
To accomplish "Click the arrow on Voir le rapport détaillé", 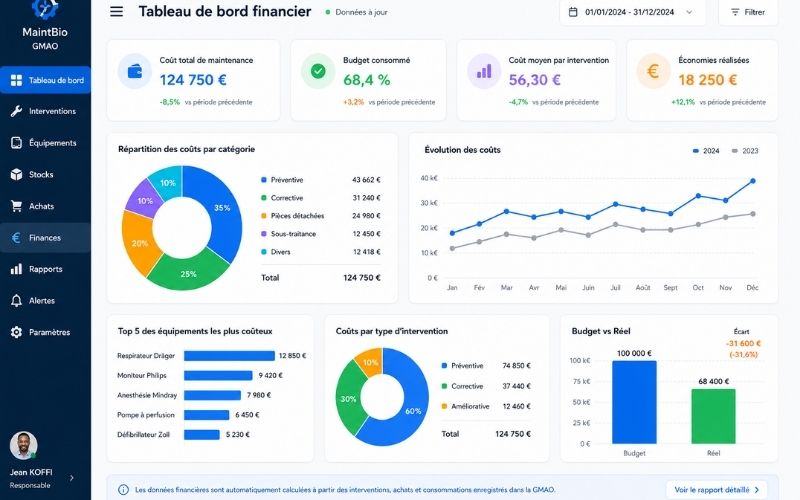I will click(757, 490).
